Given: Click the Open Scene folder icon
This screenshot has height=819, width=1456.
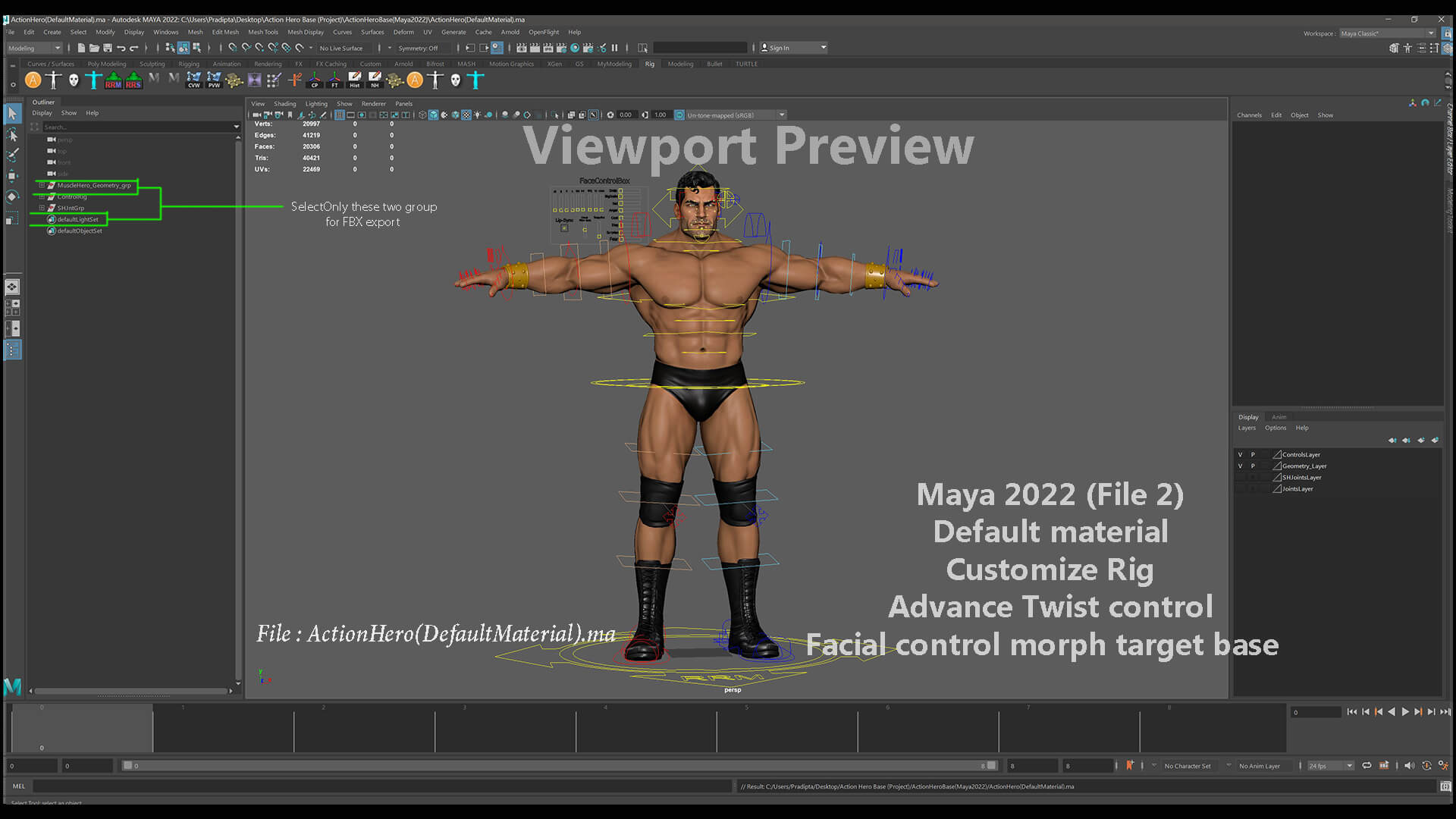Looking at the screenshot, I should tap(94, 48).
